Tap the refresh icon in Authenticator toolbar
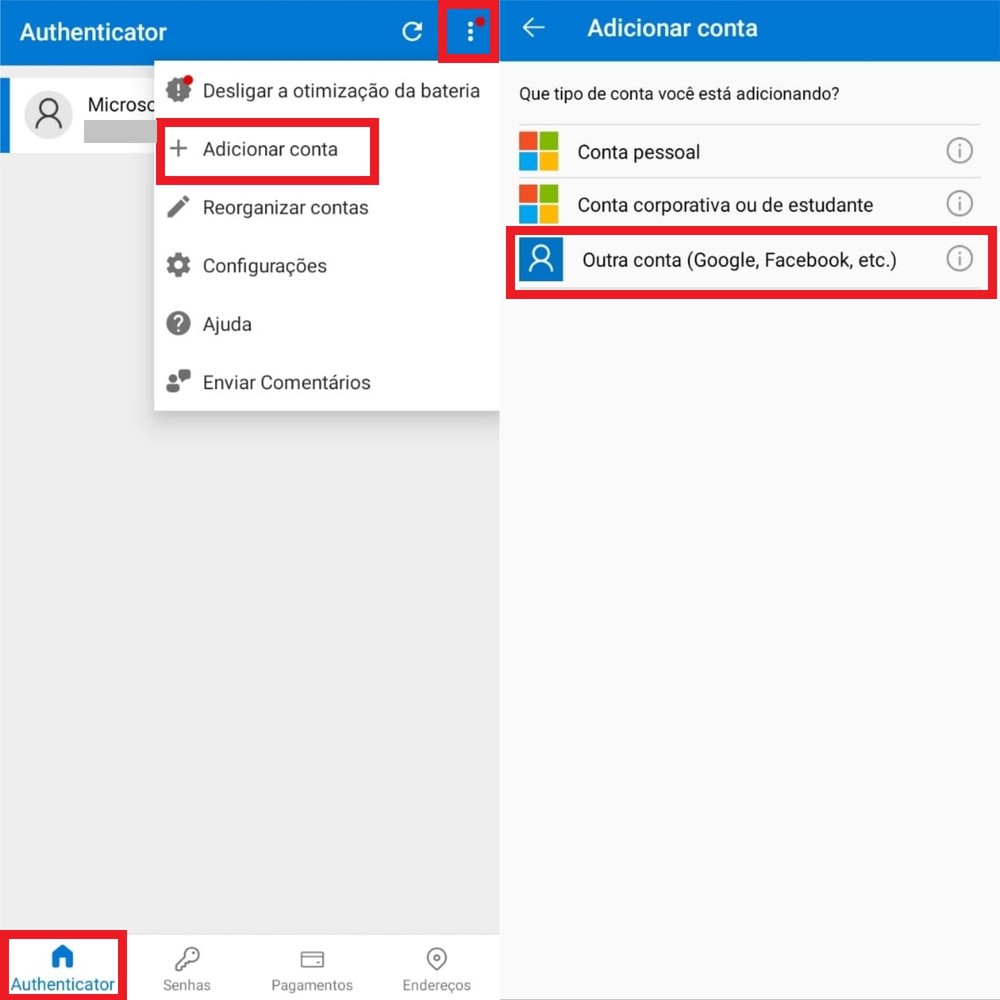Screen dimensions: 1000x1000 click(411, 31)
